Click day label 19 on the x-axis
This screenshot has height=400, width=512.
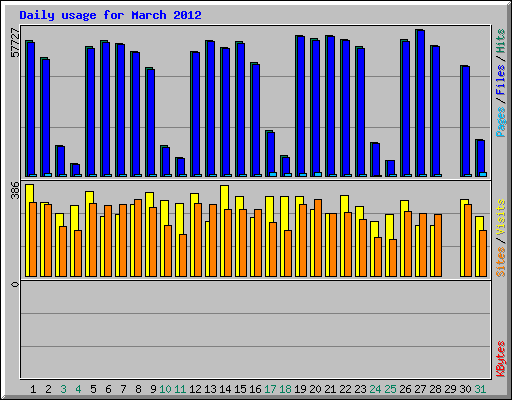click(x=300, y=389)
